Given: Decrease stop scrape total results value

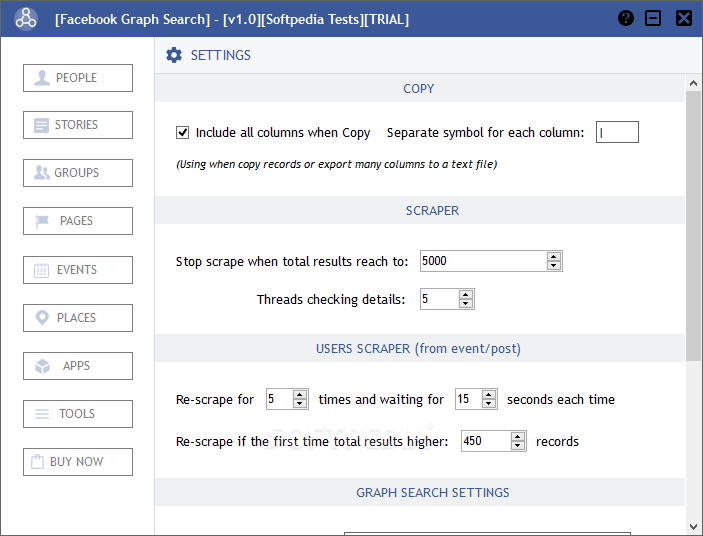Looking at the screenshot, I should pyautogui.click(x=554, y=265).
